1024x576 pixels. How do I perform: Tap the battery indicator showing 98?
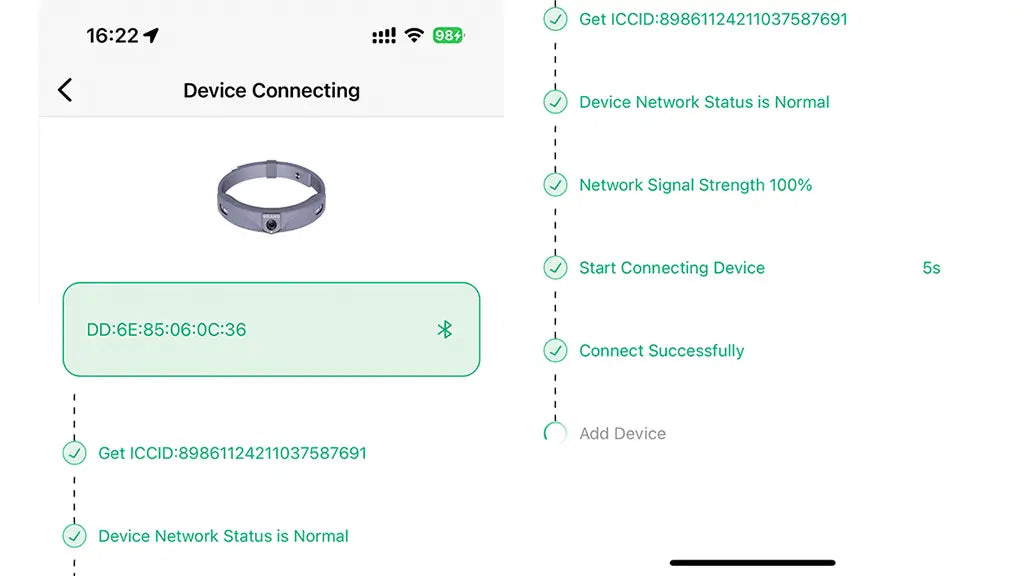[448, 36]
